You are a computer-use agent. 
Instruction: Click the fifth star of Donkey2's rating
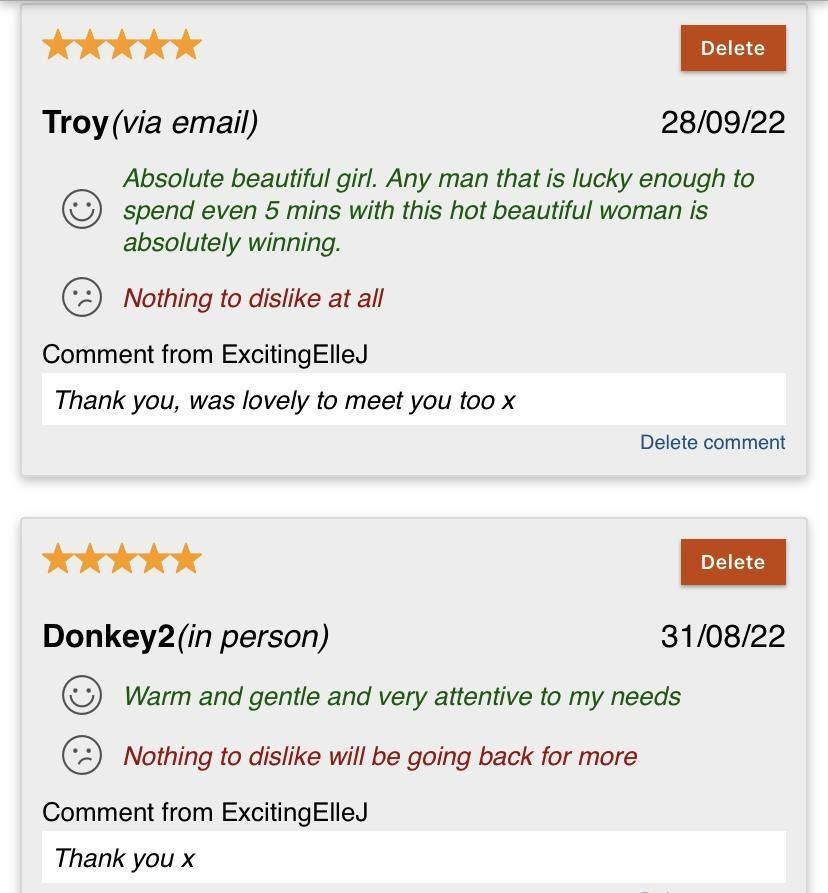tap(186, 558)
